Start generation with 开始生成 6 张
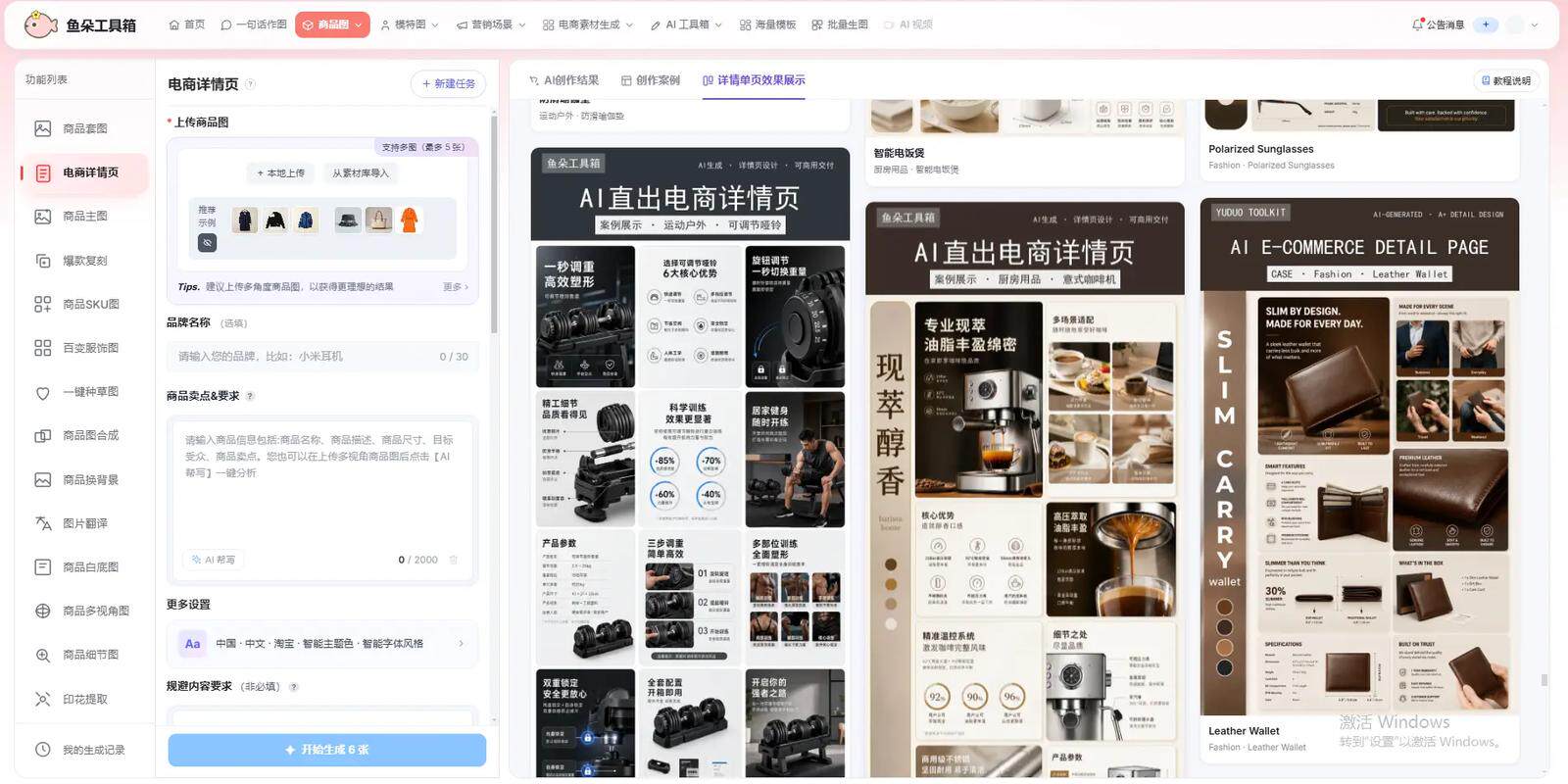The width and height of the screenshot is (1568, 784). 326,750
